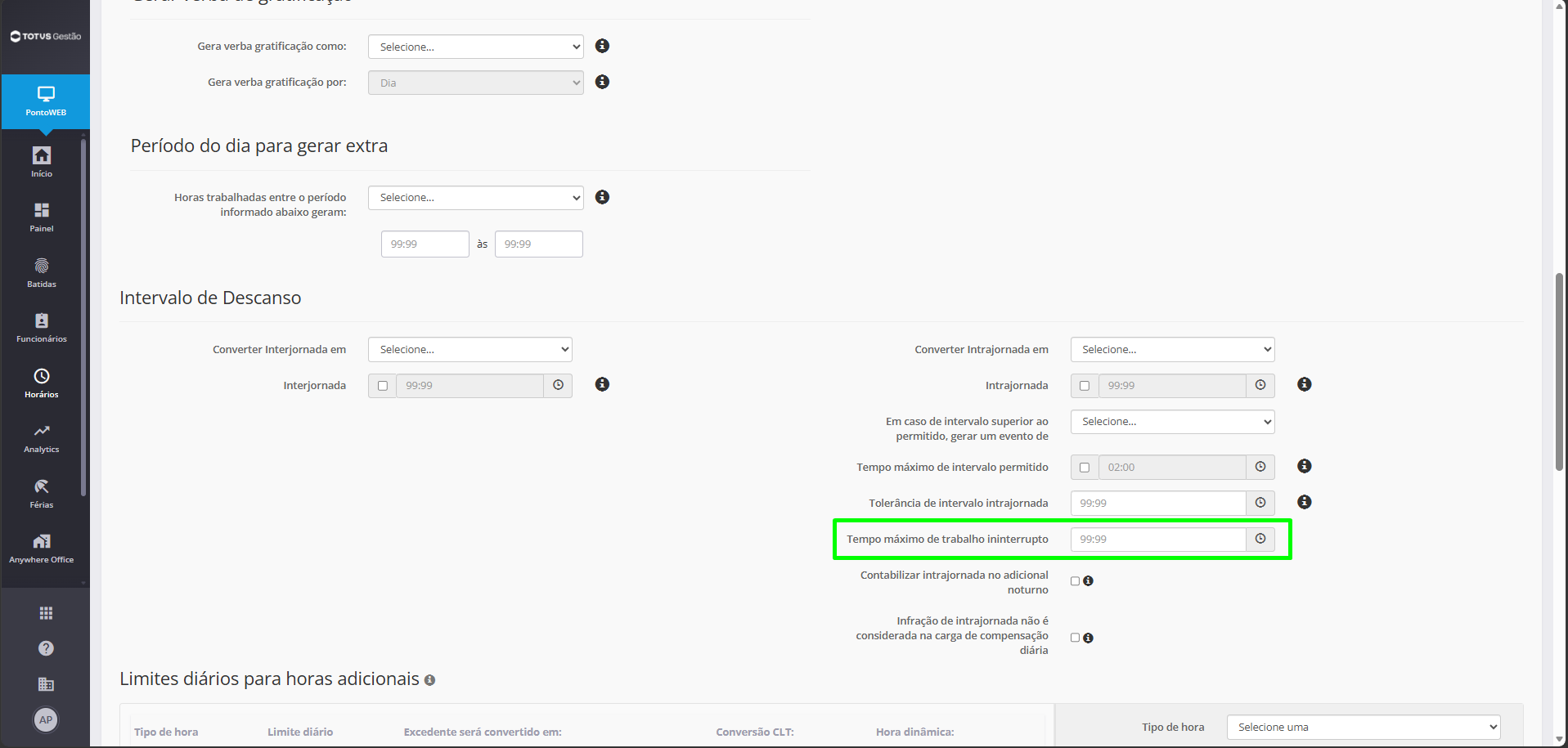
Task: Enable the Interjornada checkbox
Action: [x=383, y=386]
